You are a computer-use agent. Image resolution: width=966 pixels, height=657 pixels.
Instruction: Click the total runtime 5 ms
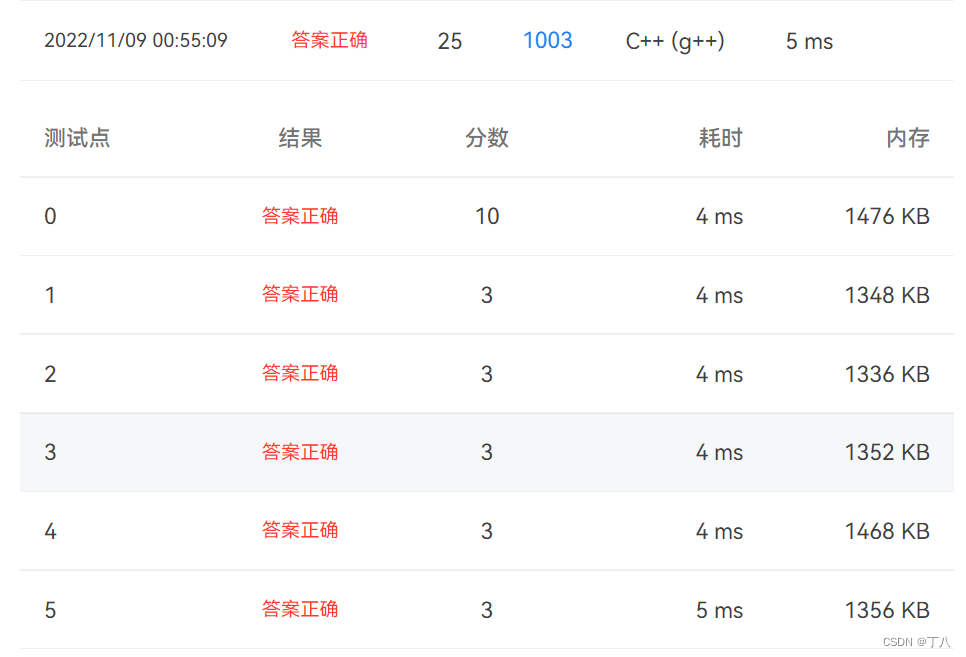pyautogui.click(x=807, y=41)
